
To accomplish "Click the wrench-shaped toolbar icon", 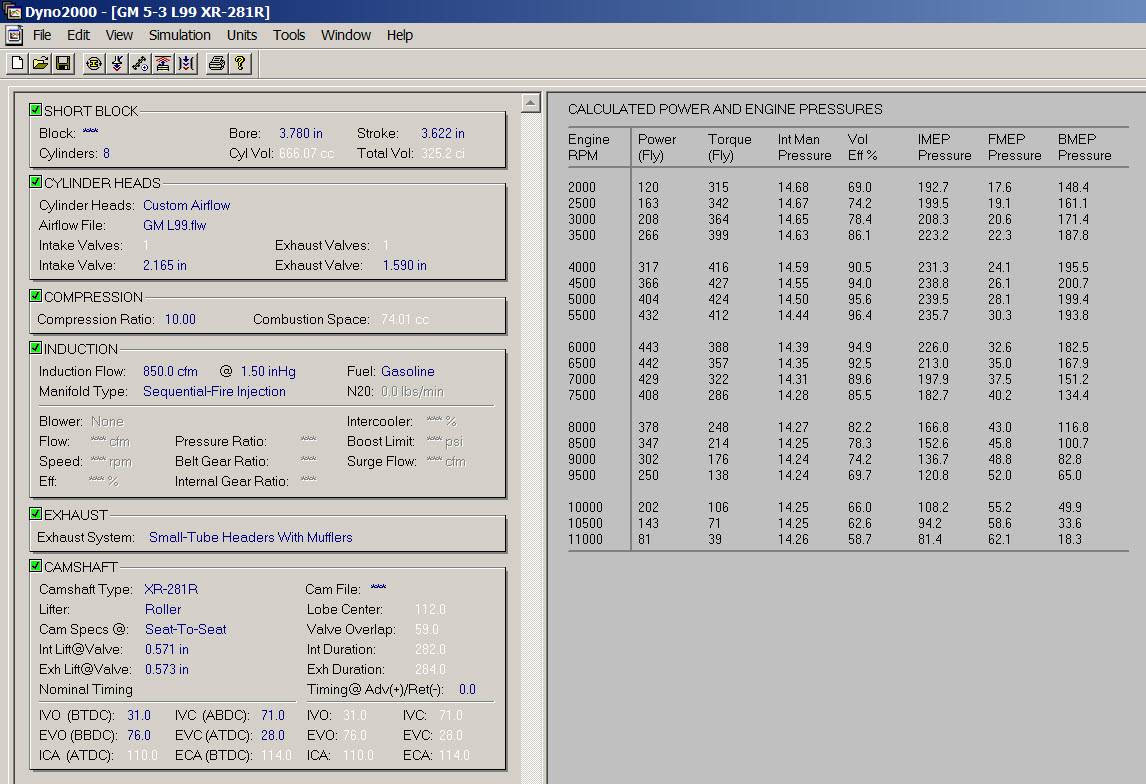I will click(140, 64).
